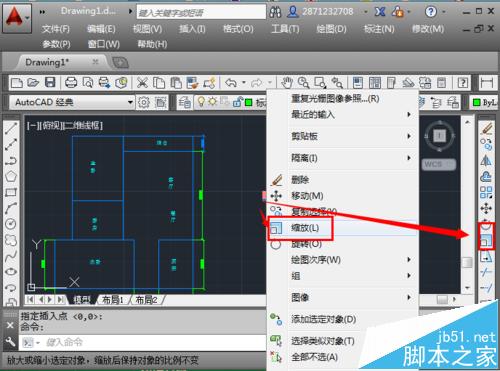
Task: Click the Print icon in standard toolbar
Action: click(71, 83)
